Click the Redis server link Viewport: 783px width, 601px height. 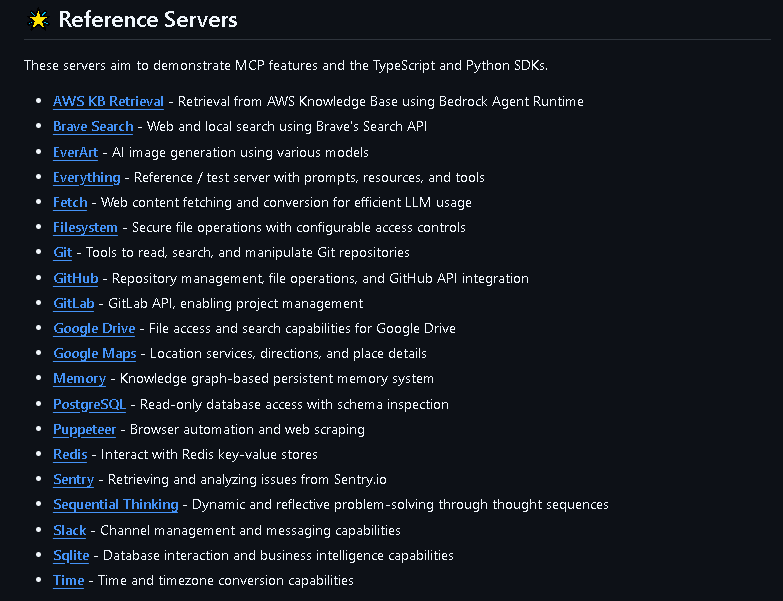70,454
